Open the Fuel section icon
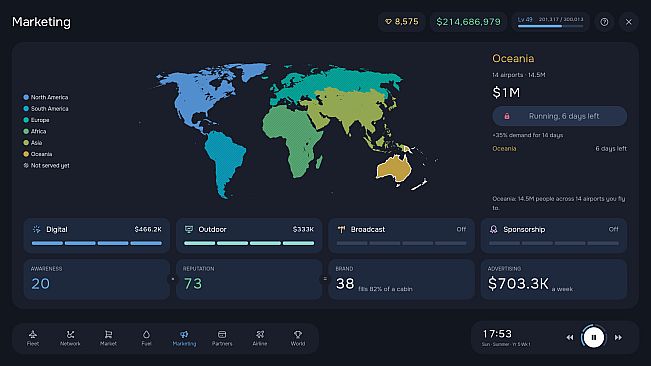The height and width of the screenshot is (366, 651). (146, 334)
